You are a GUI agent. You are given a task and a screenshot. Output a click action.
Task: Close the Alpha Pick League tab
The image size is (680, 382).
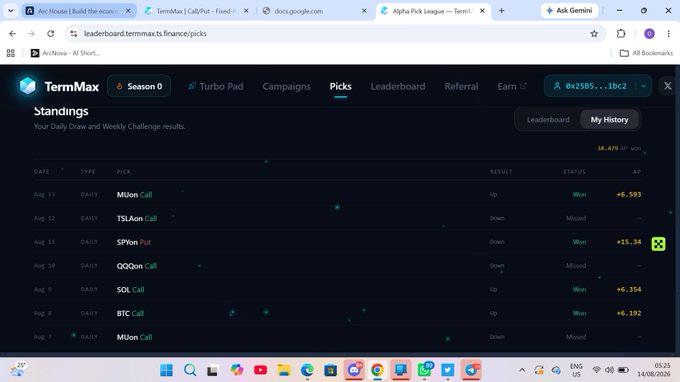482,11
